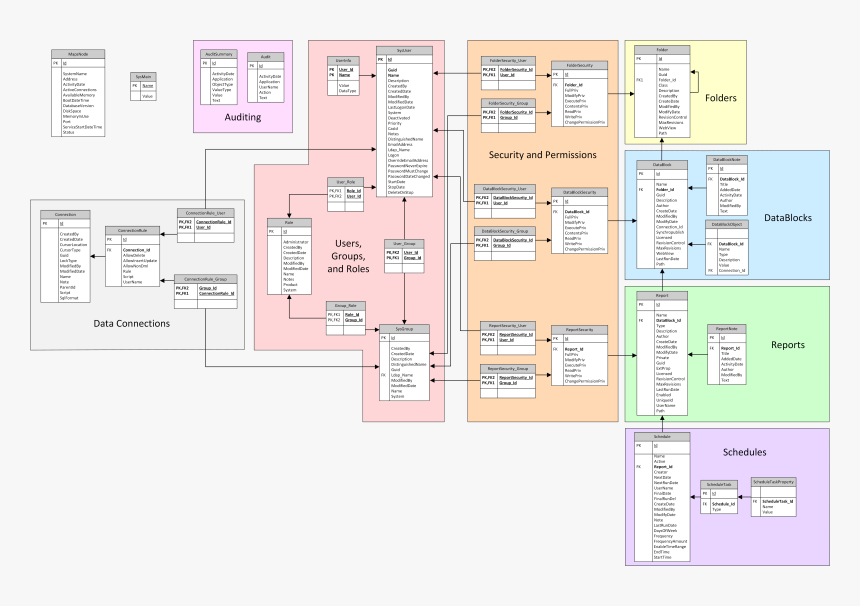Viewport: 860px width, 606px height.
Task: Select the SysGroup table header
Action: coord(404,329)
